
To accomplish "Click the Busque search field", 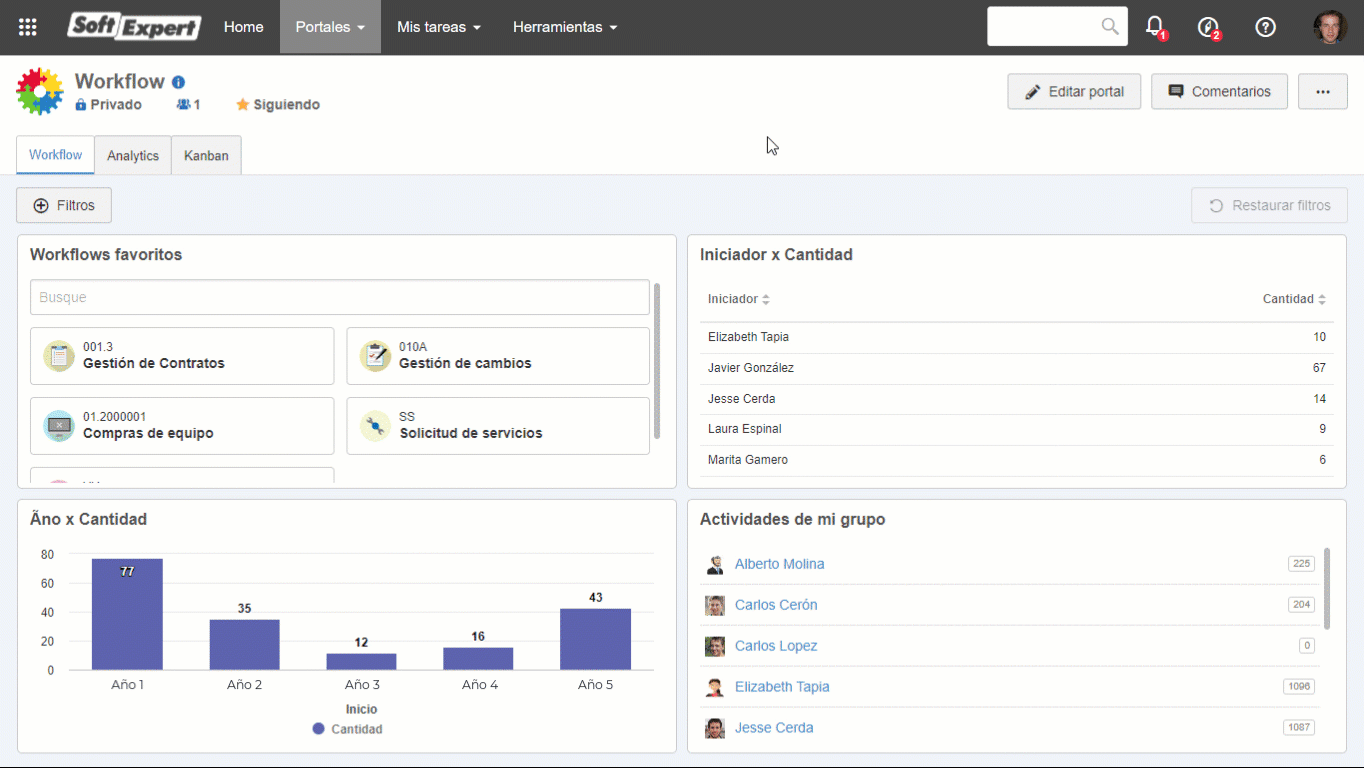I will tap(340, 297).
